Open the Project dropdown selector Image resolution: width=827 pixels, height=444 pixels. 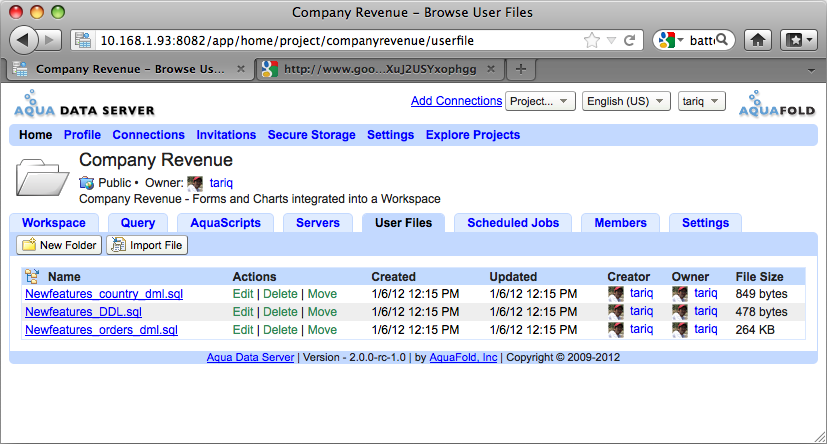pos(540,102)
